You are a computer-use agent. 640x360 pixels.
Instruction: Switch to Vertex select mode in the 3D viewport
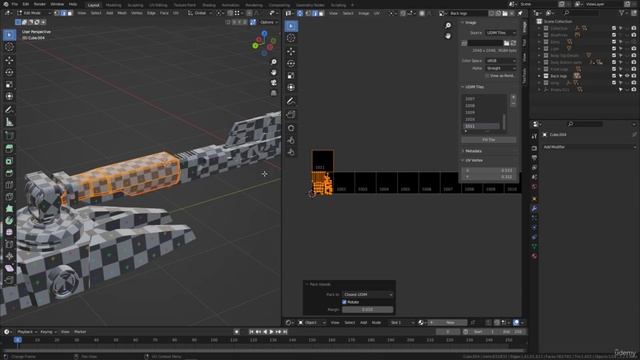point(57,13)
